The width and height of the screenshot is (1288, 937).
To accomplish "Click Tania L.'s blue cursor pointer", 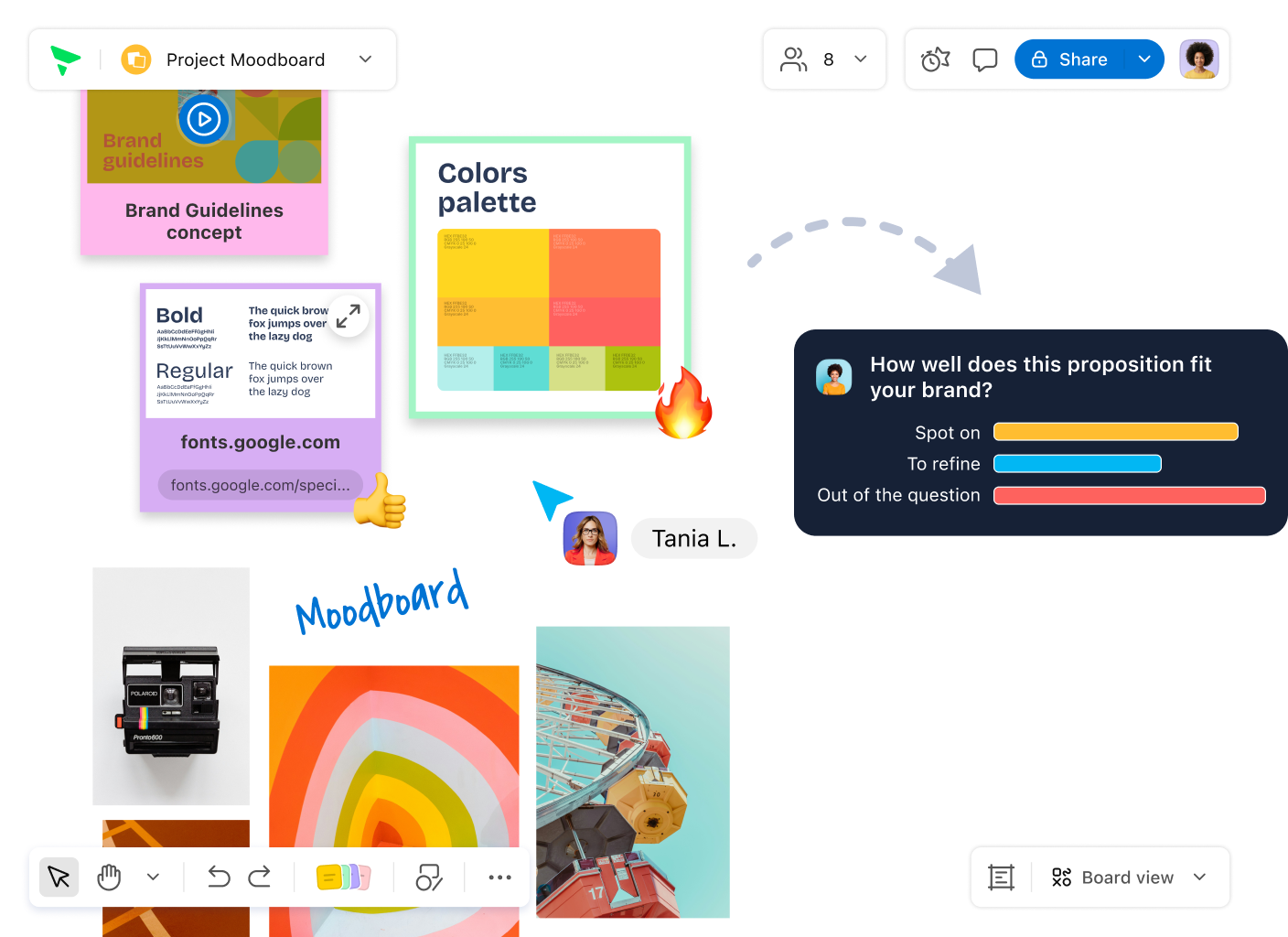I will (551, 499).
